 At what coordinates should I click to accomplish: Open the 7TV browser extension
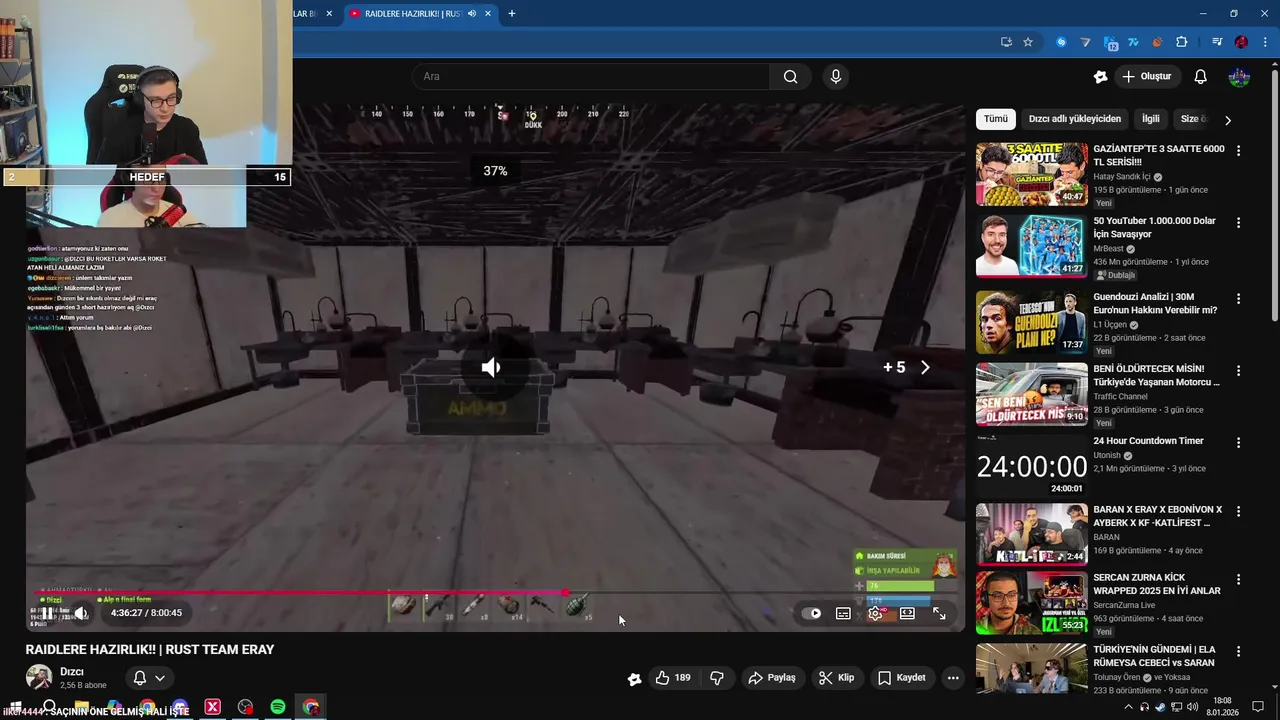(x=1133, y=42)
